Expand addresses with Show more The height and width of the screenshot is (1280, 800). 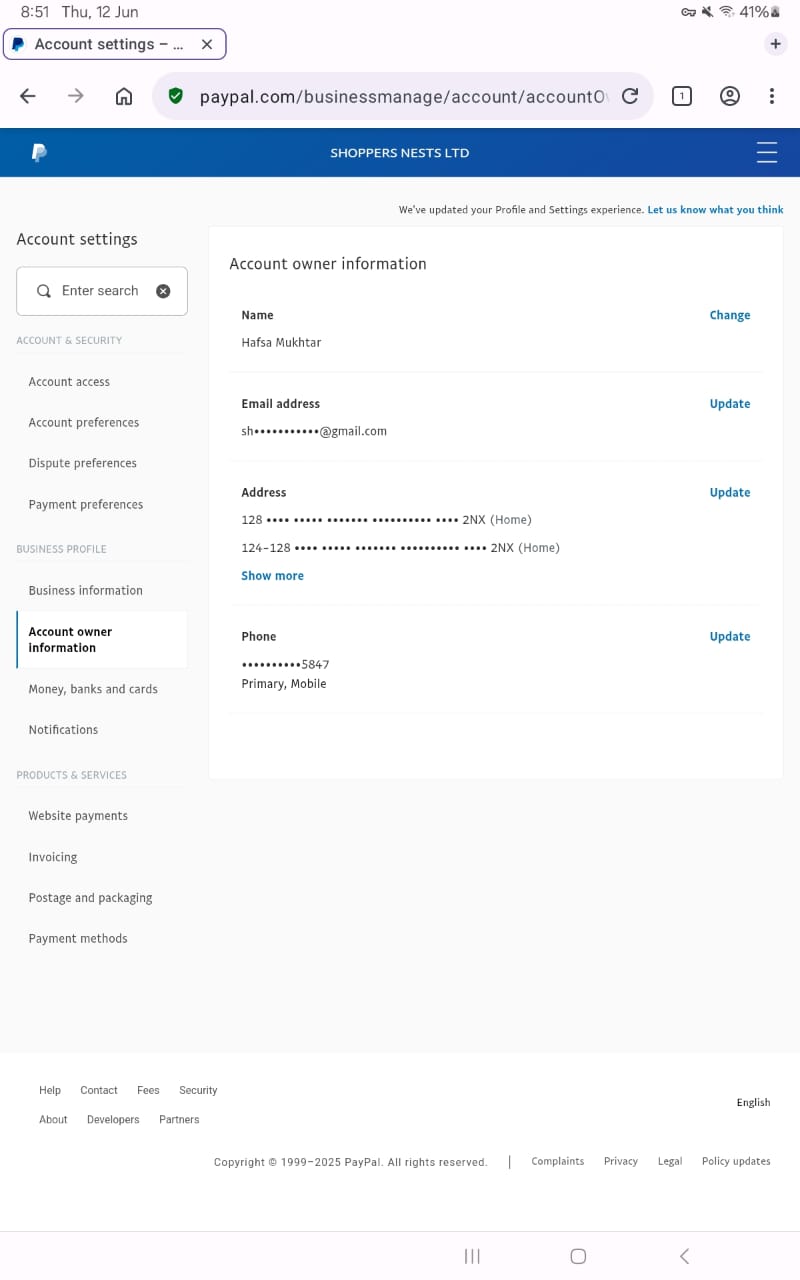(x=272, y=576)
